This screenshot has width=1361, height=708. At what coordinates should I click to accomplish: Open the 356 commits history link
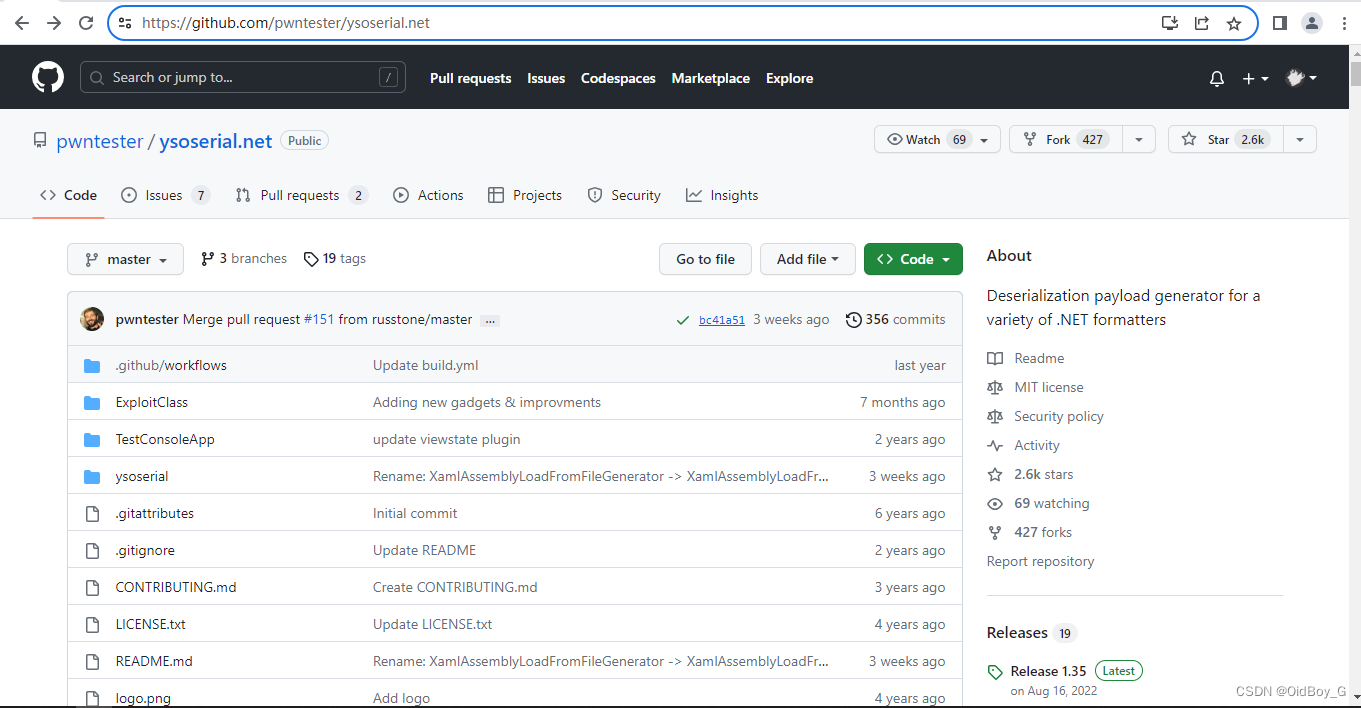coord(895,319)
